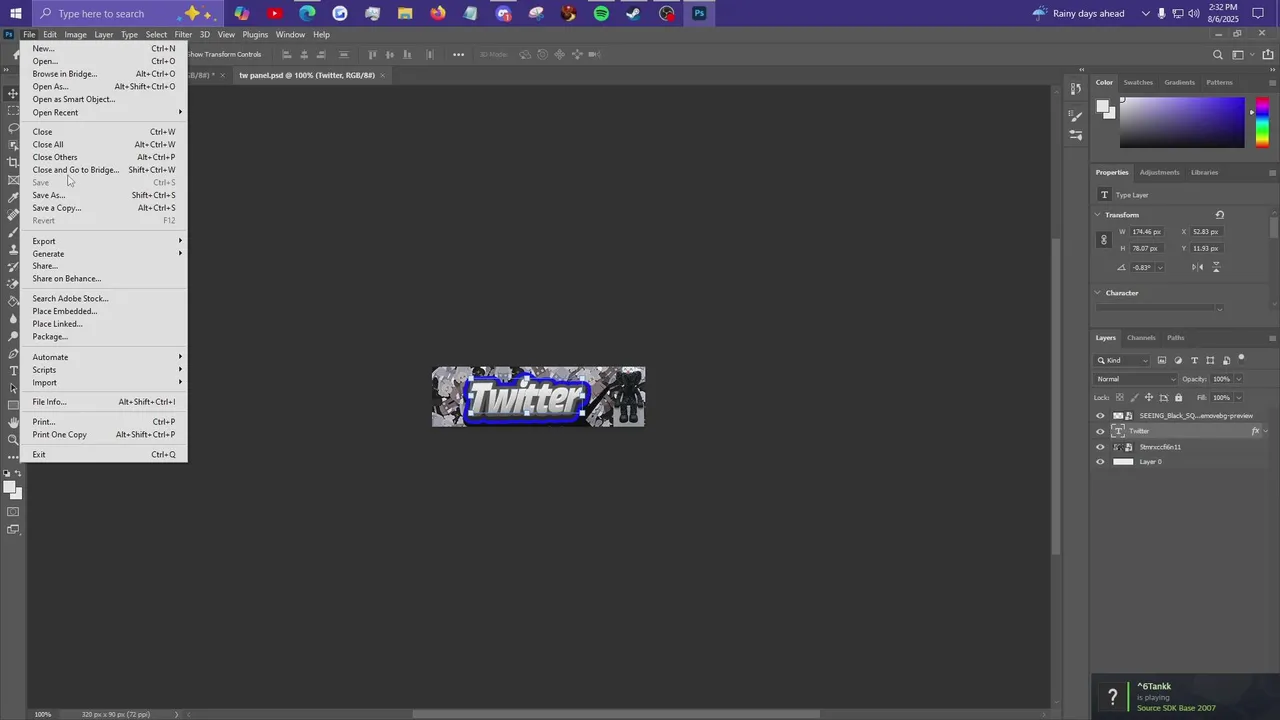Switch to the Swatches tab

[x=1138, y=82]
